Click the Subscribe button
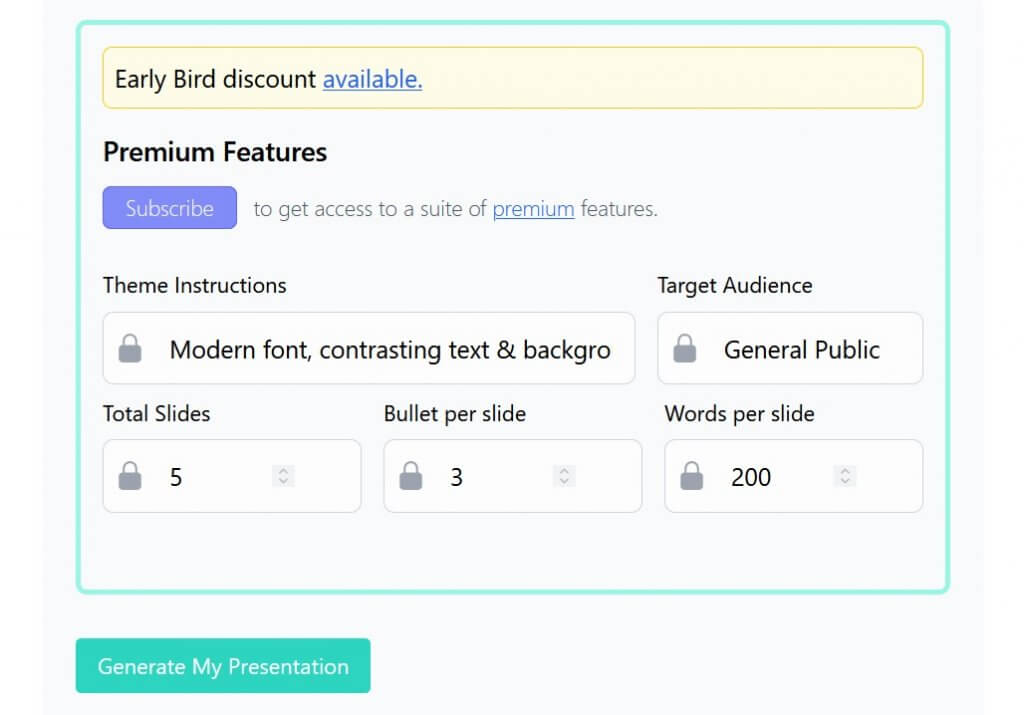This screenshot has height=715, width=1024. (x=170, y=208)
